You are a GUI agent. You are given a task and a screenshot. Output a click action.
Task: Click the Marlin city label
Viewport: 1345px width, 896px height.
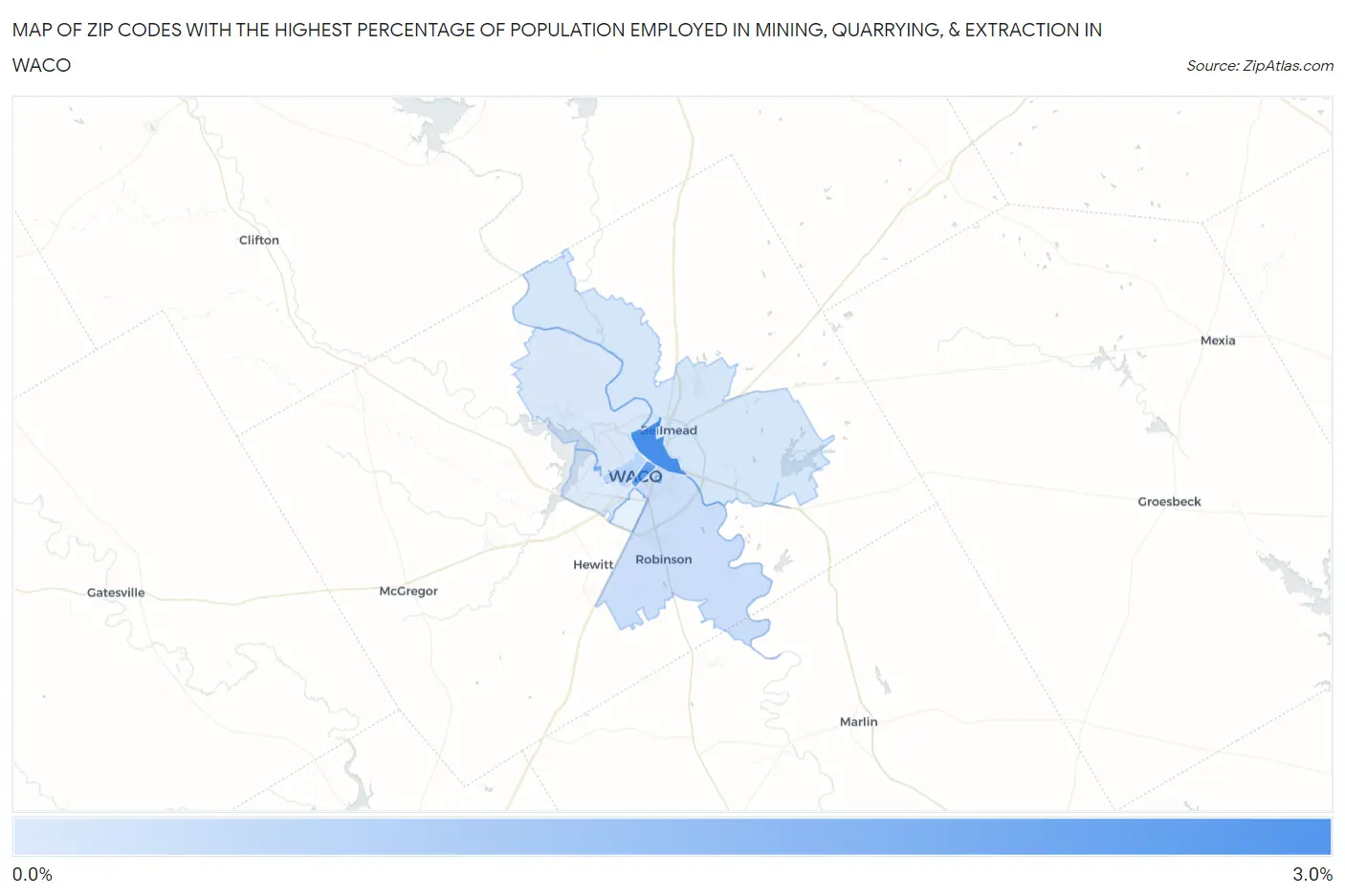click(x=858, y=722)
